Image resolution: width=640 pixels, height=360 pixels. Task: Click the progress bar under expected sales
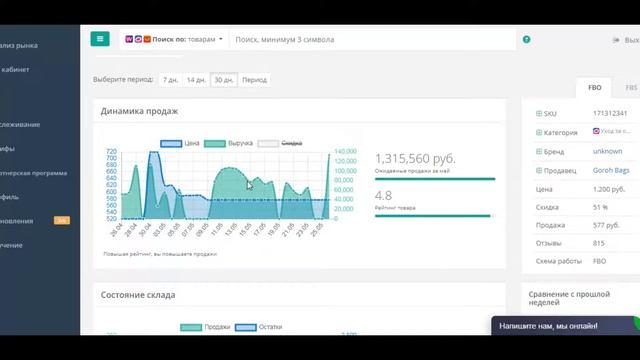tap(435, 179)
